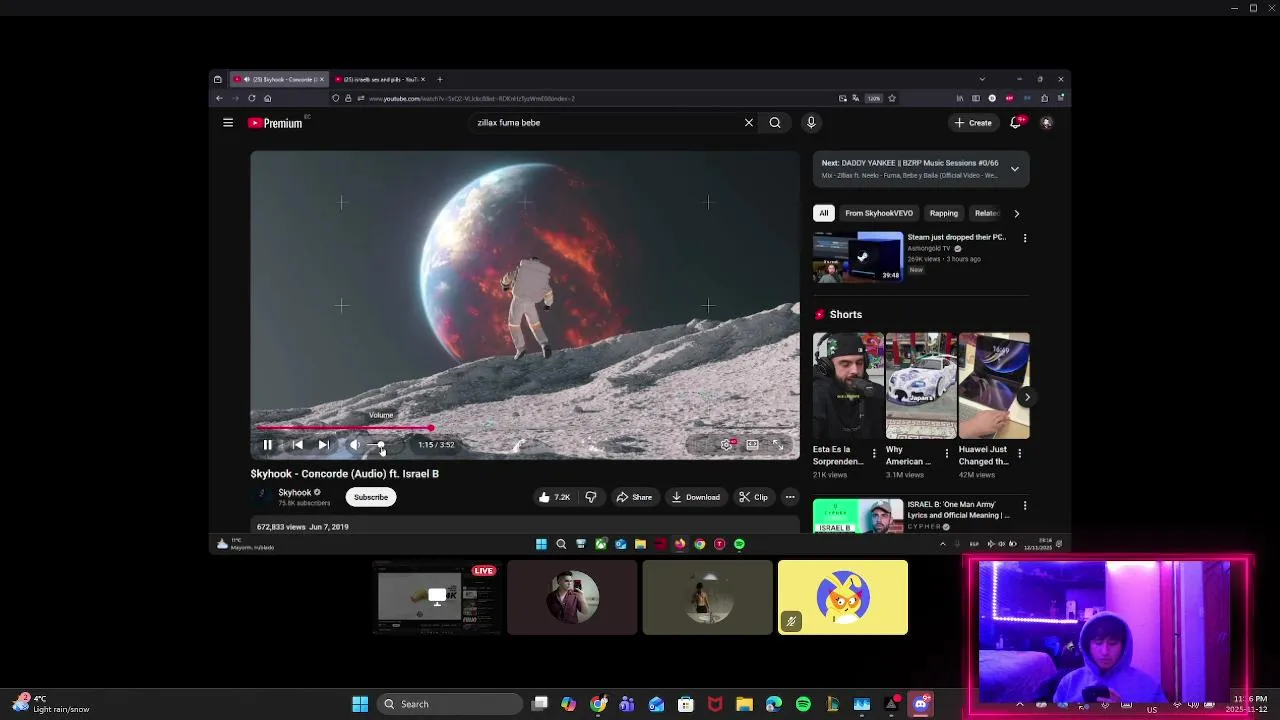
Task: Dislike the video with thumbs down
Action: click(591, 497)
